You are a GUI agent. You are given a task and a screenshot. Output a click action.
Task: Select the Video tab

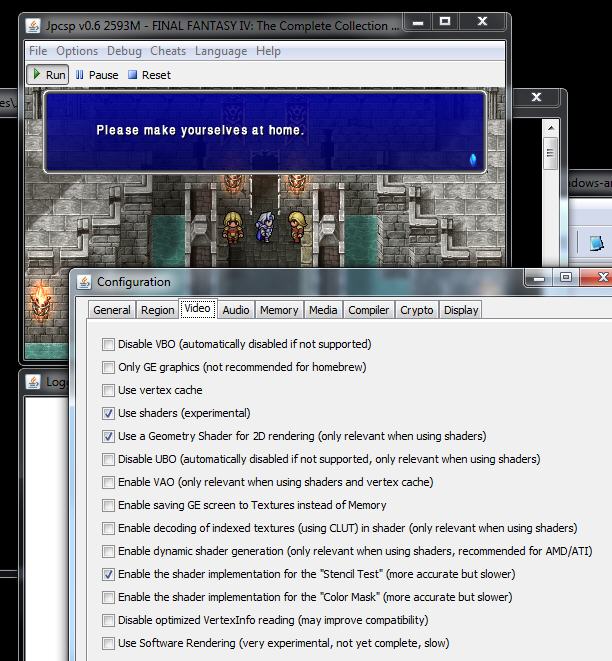pos(198,309)
